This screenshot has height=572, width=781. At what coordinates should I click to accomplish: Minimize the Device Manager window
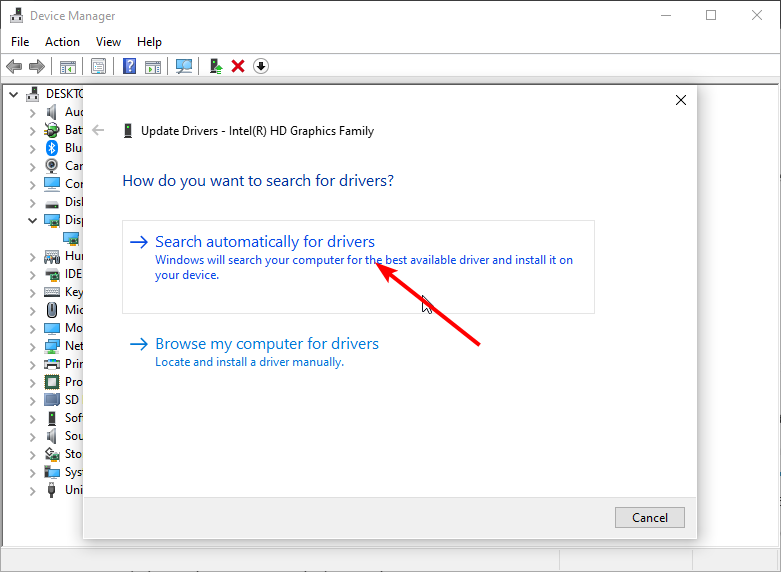click(x=665, y=15)
